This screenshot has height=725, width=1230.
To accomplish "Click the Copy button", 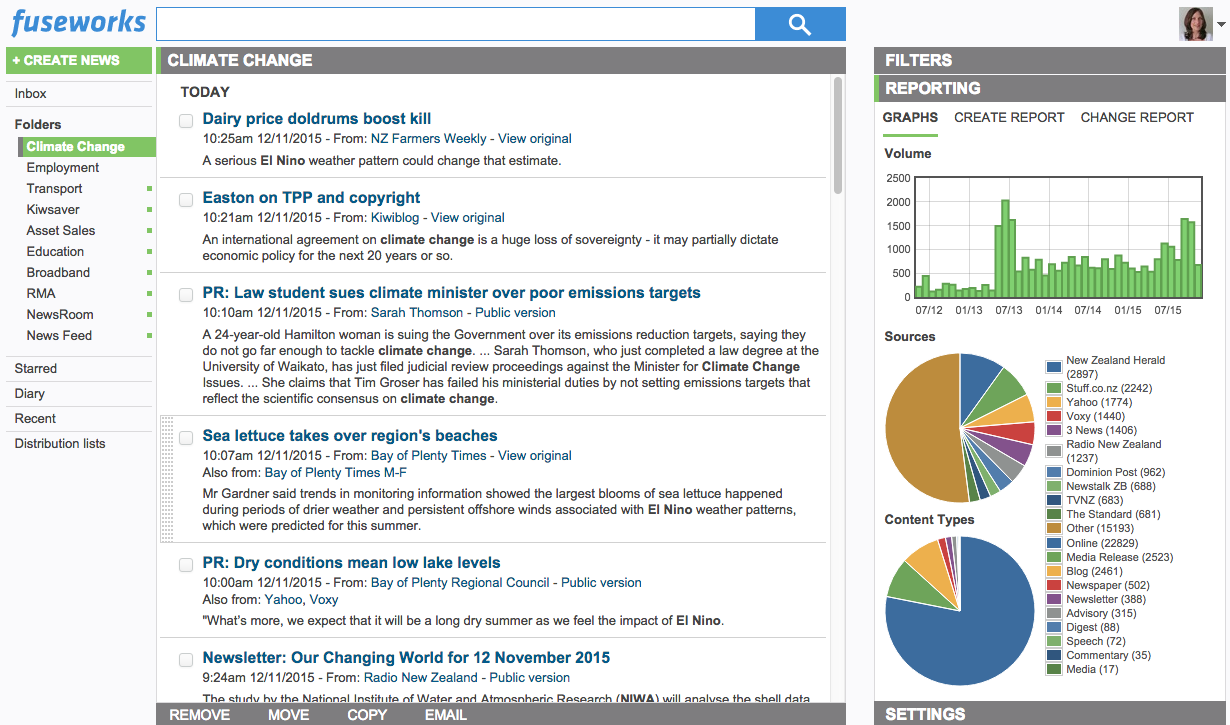I will 367,715.
